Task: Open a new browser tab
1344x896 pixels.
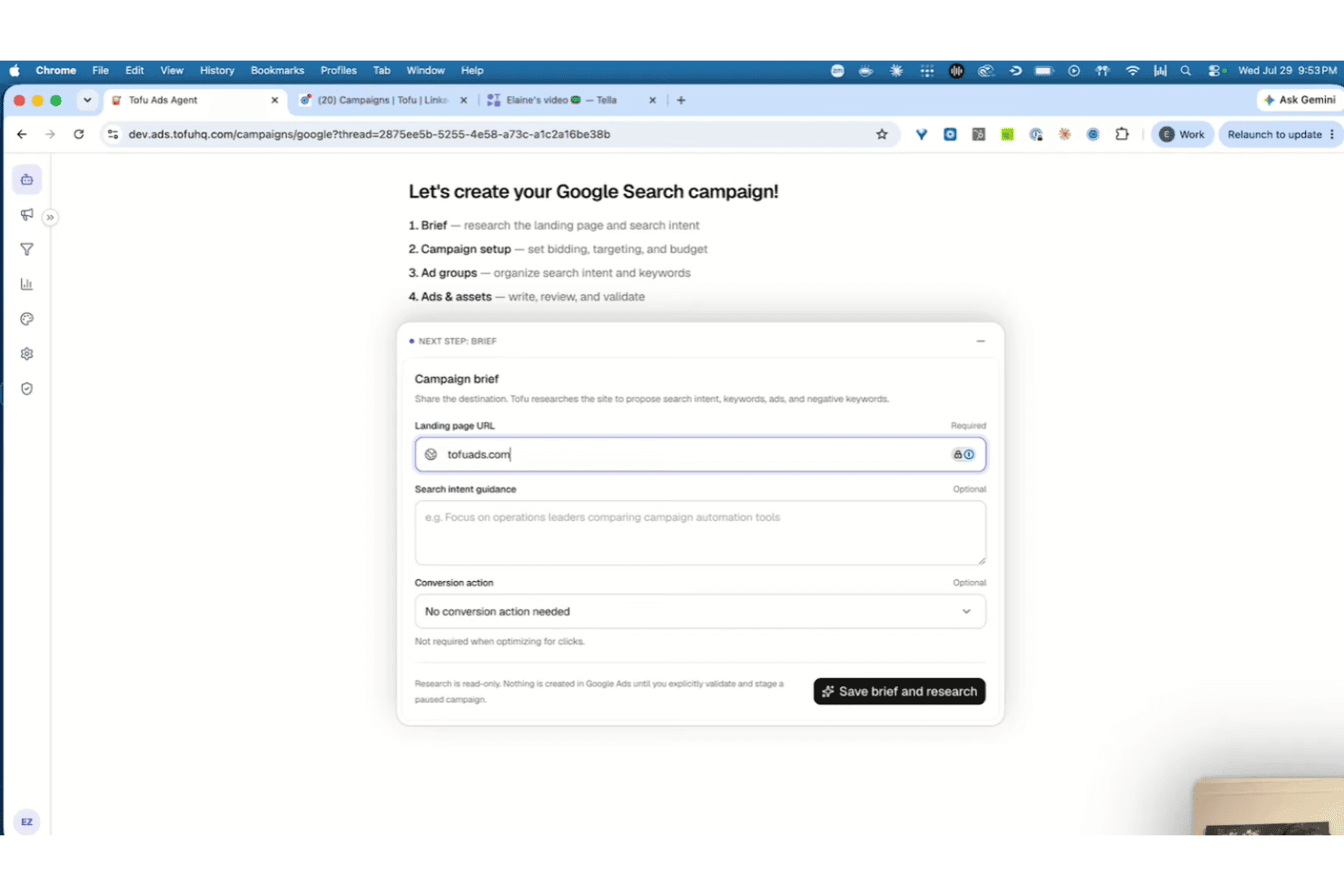Action: pyautogui.click(x=681, y=100)
